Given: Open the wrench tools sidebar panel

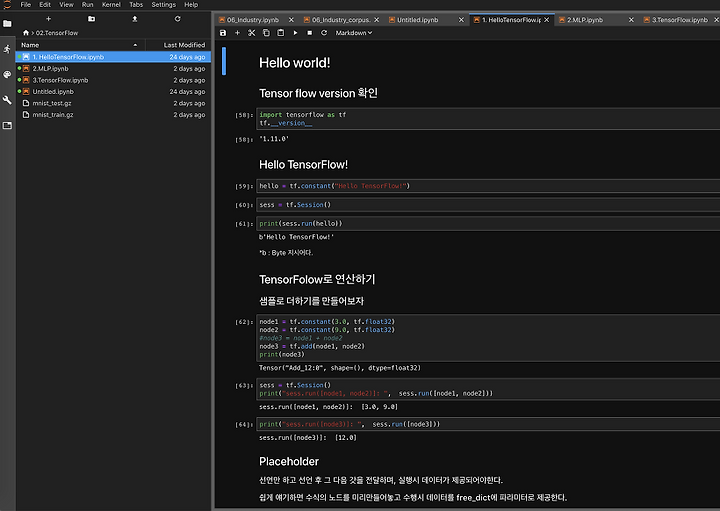Looking at the screenshot, I should tap(7, 100).
